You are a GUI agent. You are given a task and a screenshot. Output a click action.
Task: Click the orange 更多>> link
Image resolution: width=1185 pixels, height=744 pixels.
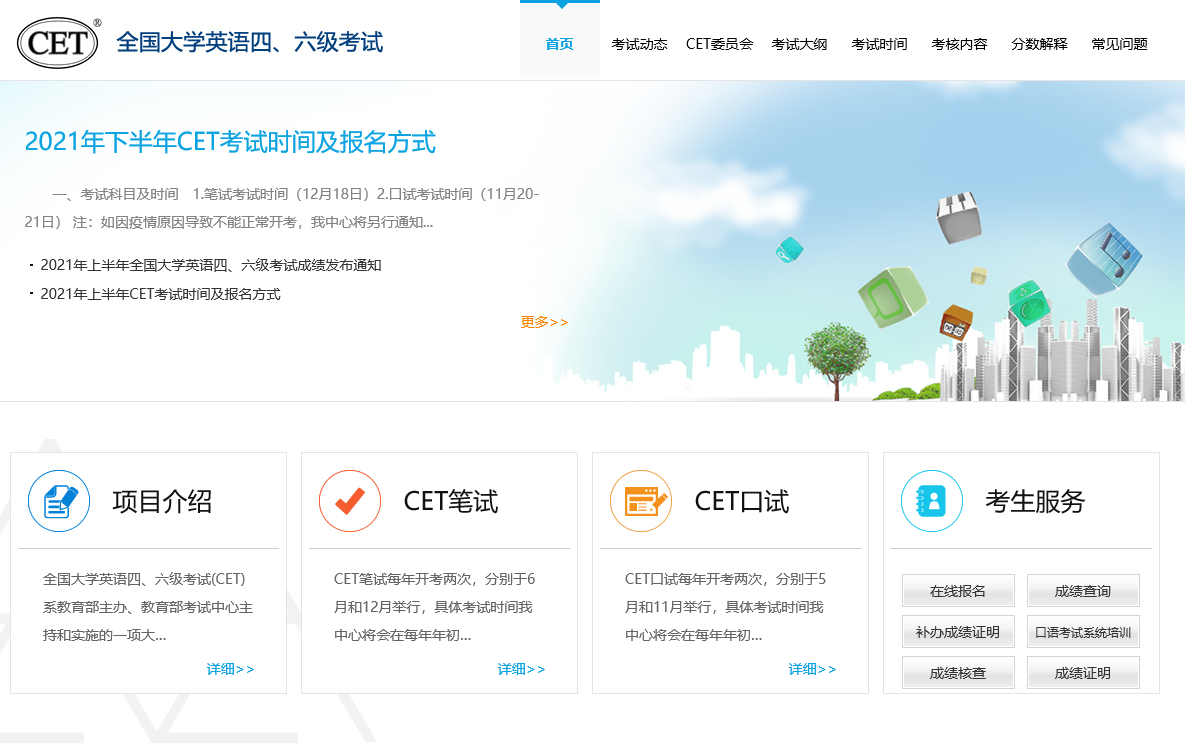point(544,322)
